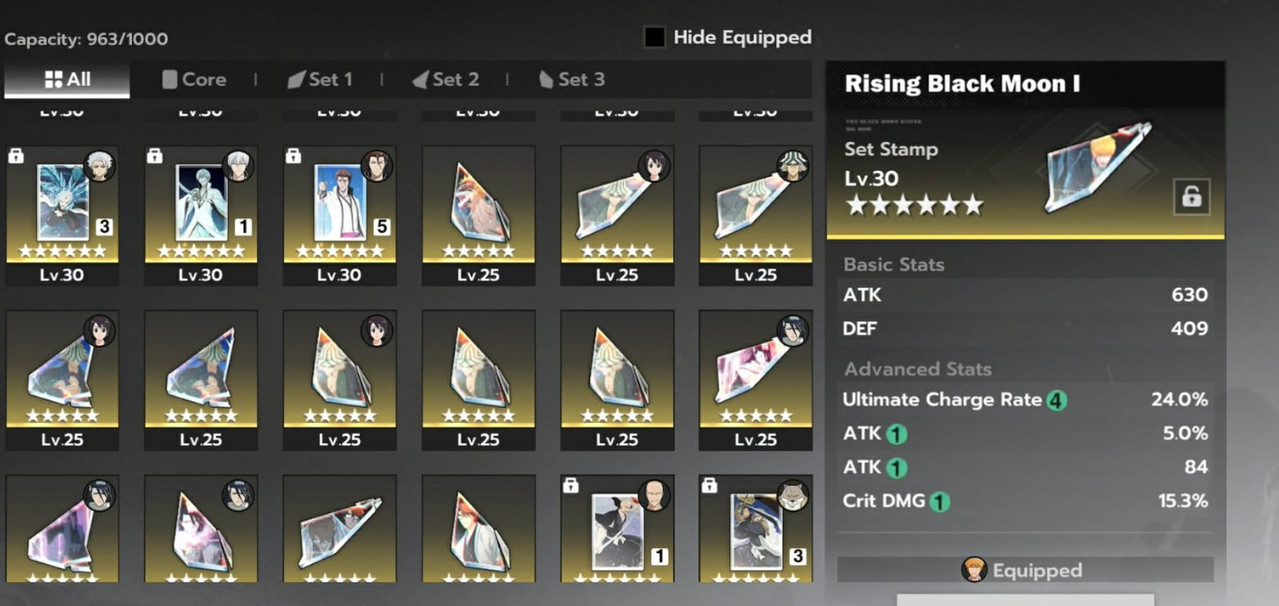Open the Core stamps tab

click(x=194, y=79)
